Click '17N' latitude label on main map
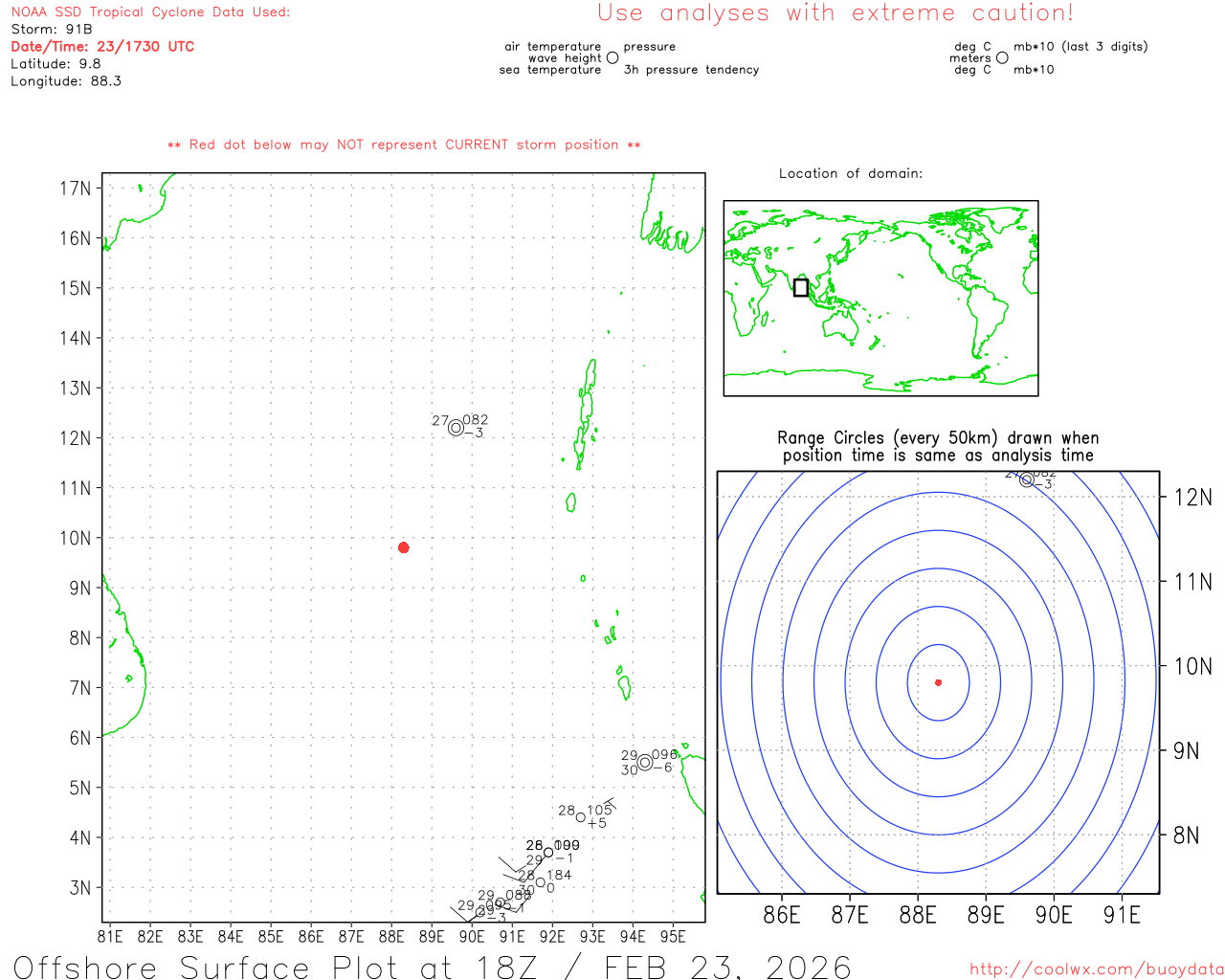The width and height of the screenshot is (1225, 980). (x=75, y=189)
